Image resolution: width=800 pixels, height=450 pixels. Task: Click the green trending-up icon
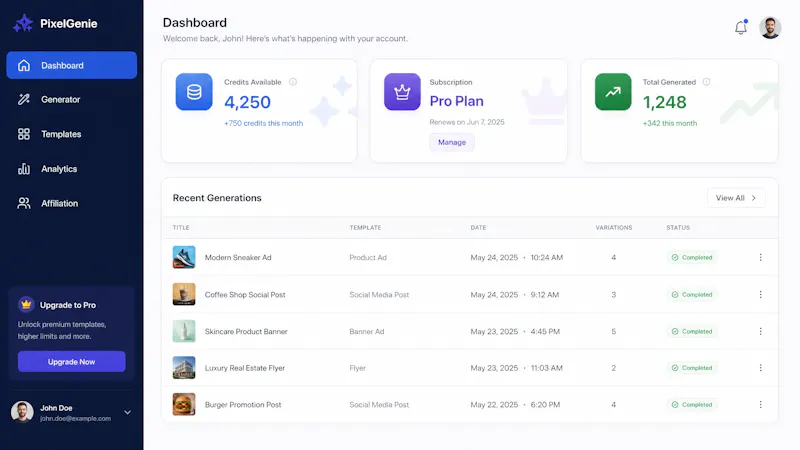pyautogui.click(x=613, y=92)
